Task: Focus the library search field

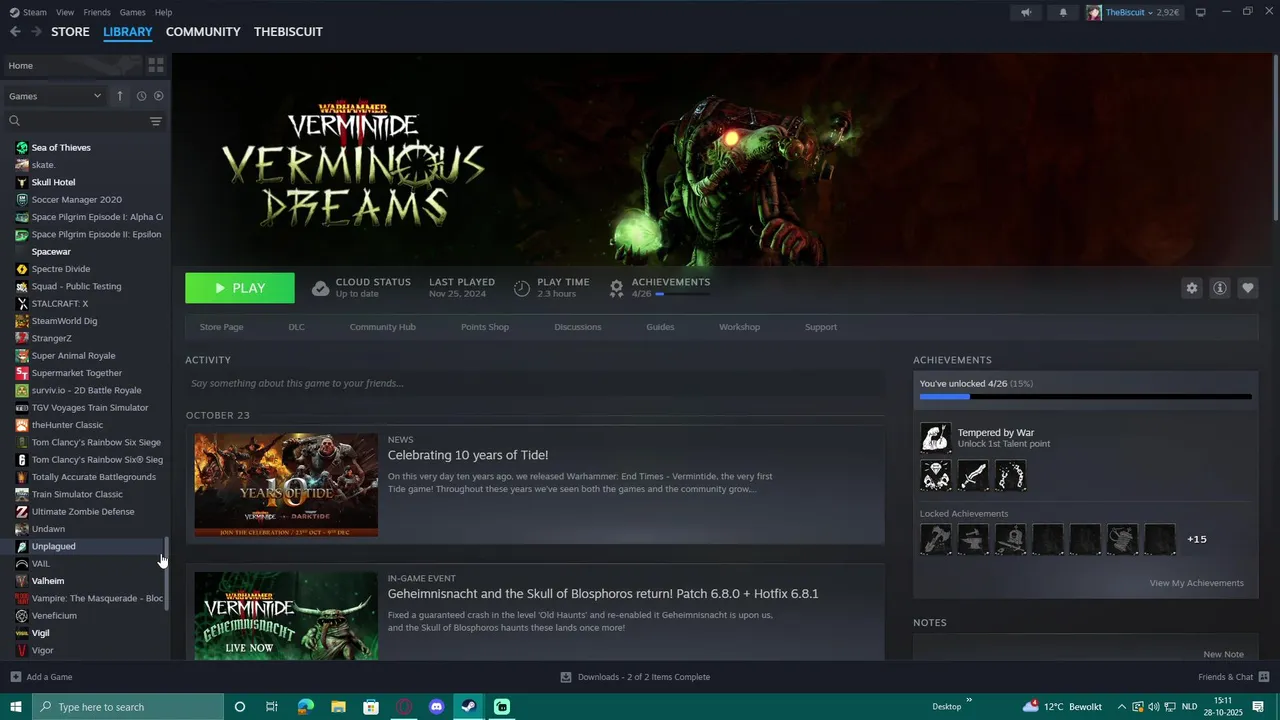Action: 75,121
